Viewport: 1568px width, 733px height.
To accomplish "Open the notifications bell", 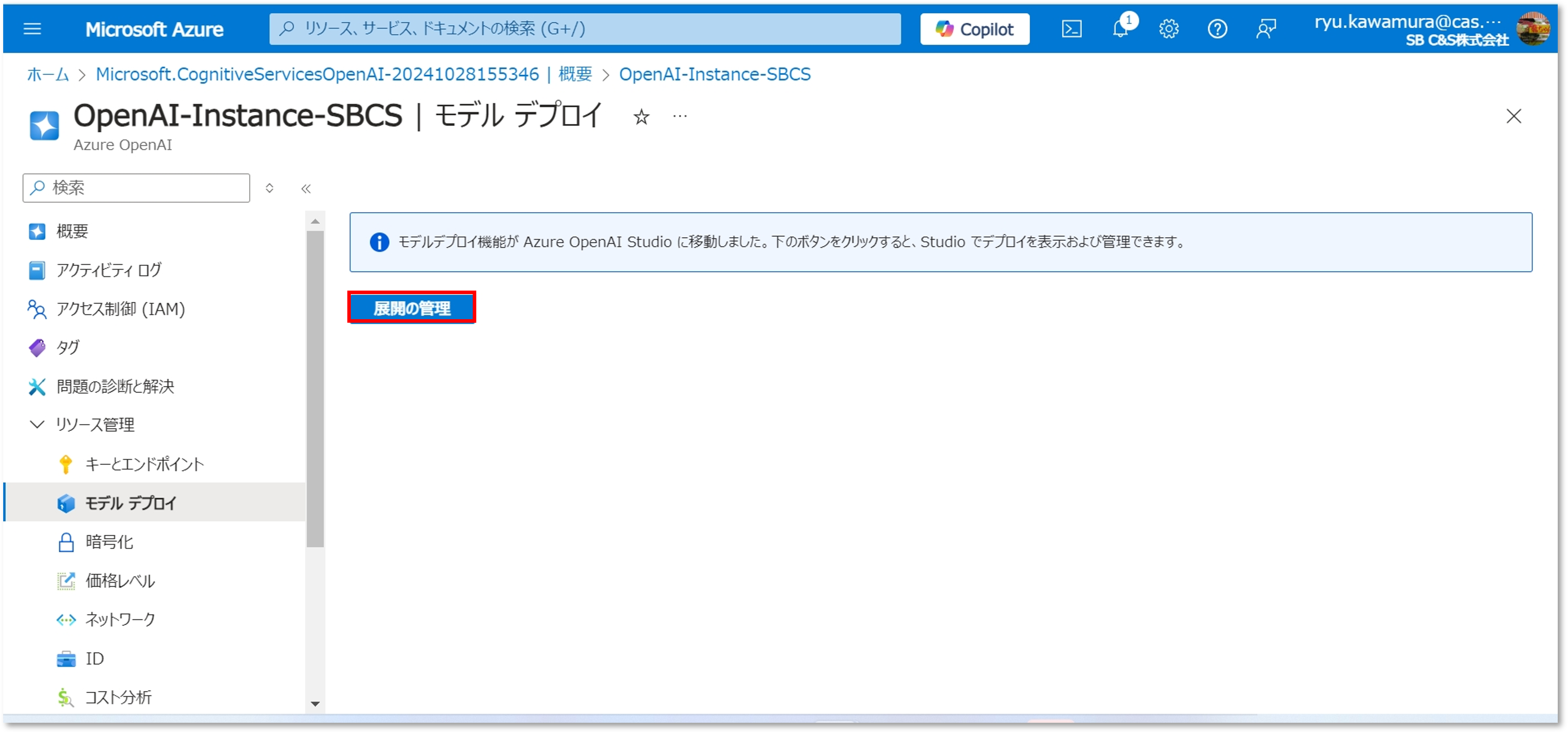I will (x=1120, y=29).
